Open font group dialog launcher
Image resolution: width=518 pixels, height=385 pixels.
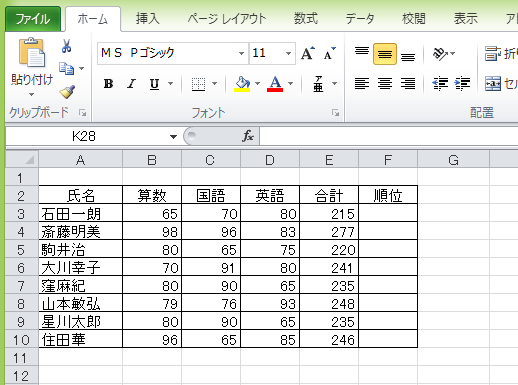[335, 113]
